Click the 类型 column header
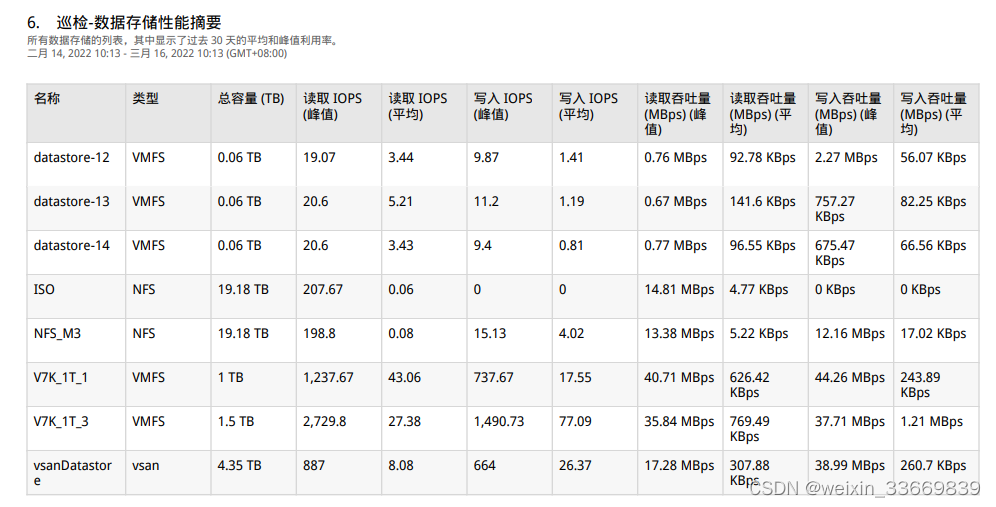996x507 pixels. click(x=145, y=99)
